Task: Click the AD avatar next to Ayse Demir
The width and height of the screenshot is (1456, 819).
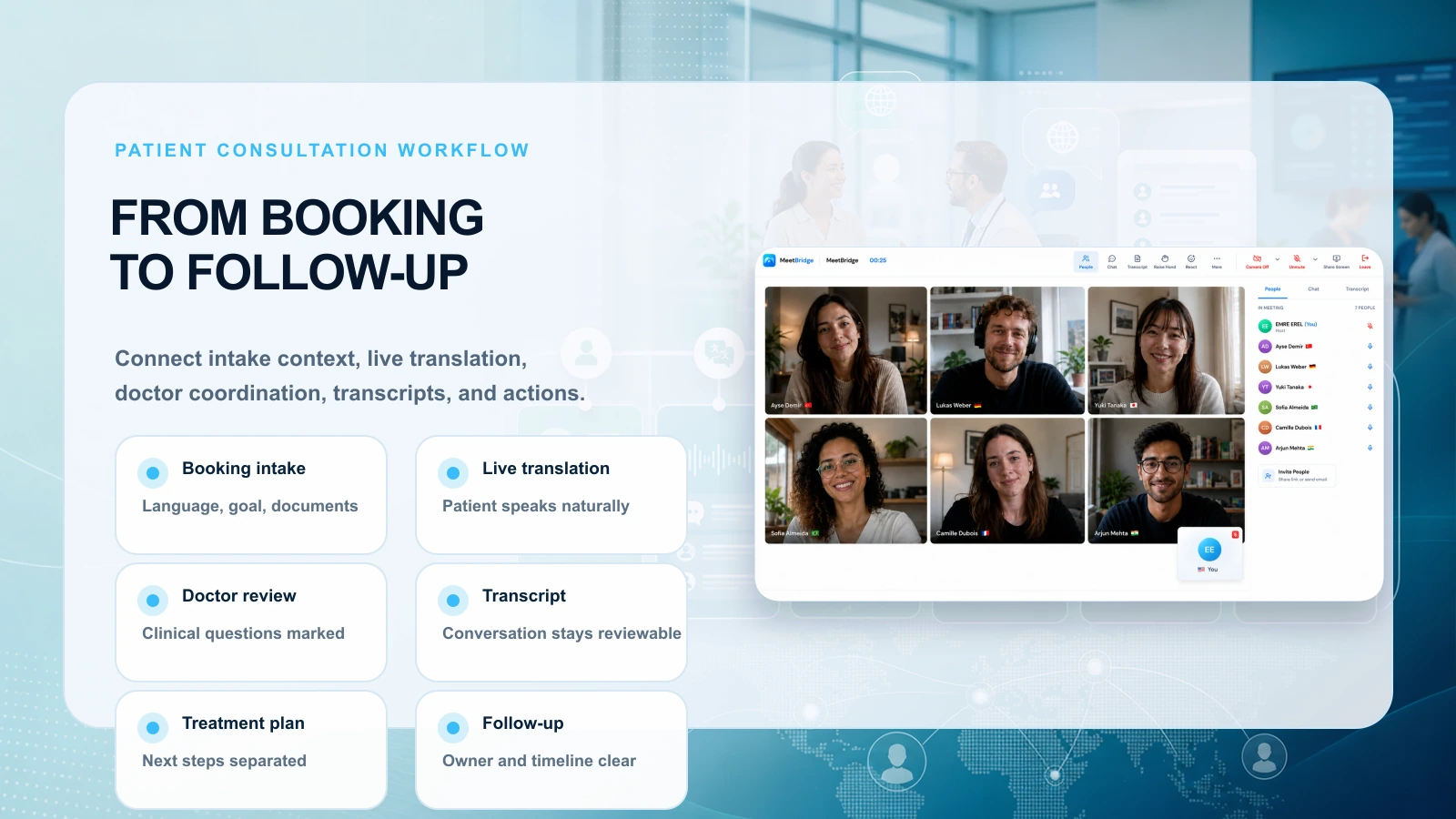Action: pos(1265,347)
